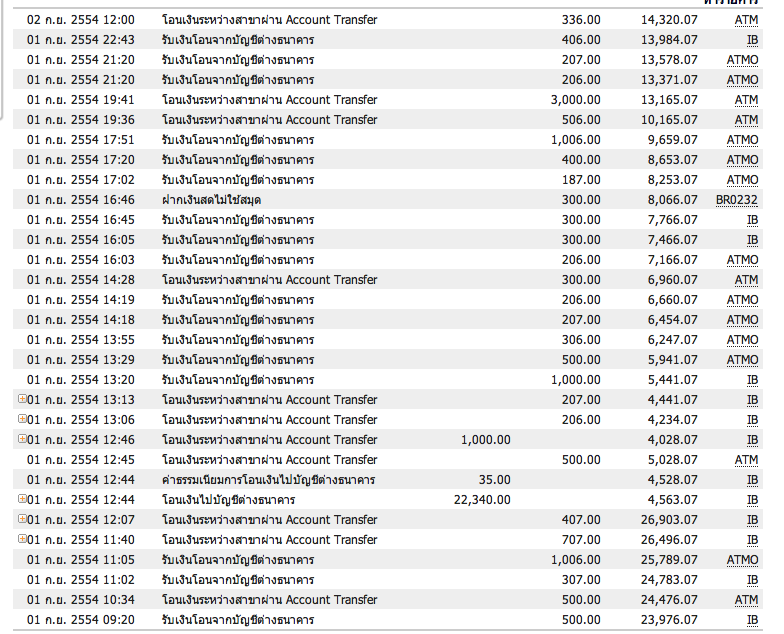Select balance 10,165.07
This screenshot has width=784, height=634.
(669, 120)
